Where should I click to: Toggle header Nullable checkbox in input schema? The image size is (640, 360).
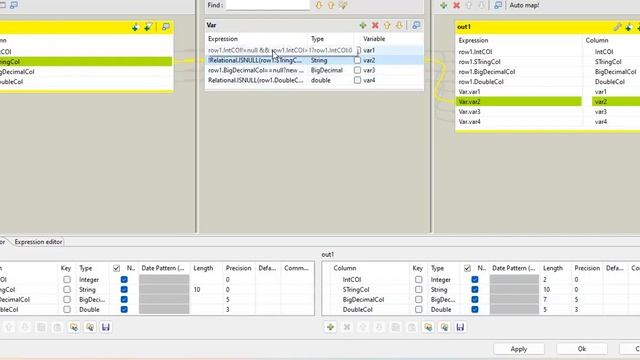tap(116, 268)
